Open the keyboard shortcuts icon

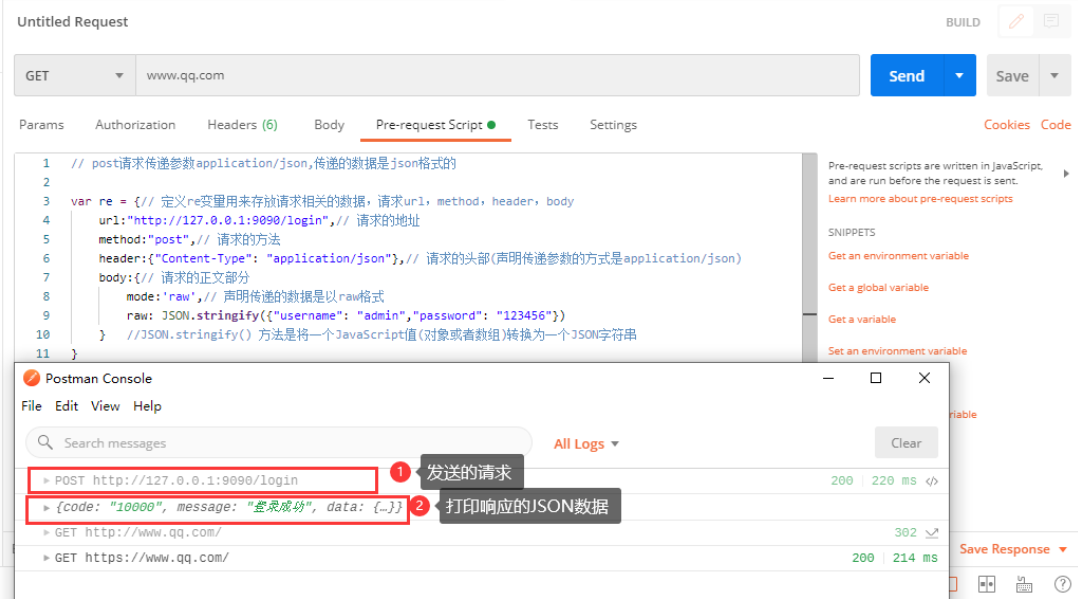coord(1024,584)
